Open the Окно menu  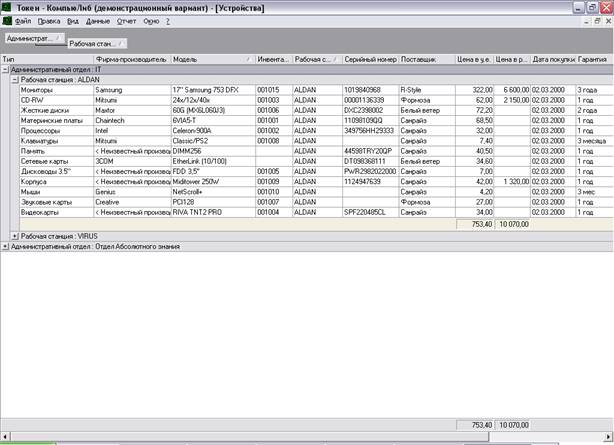151,20
